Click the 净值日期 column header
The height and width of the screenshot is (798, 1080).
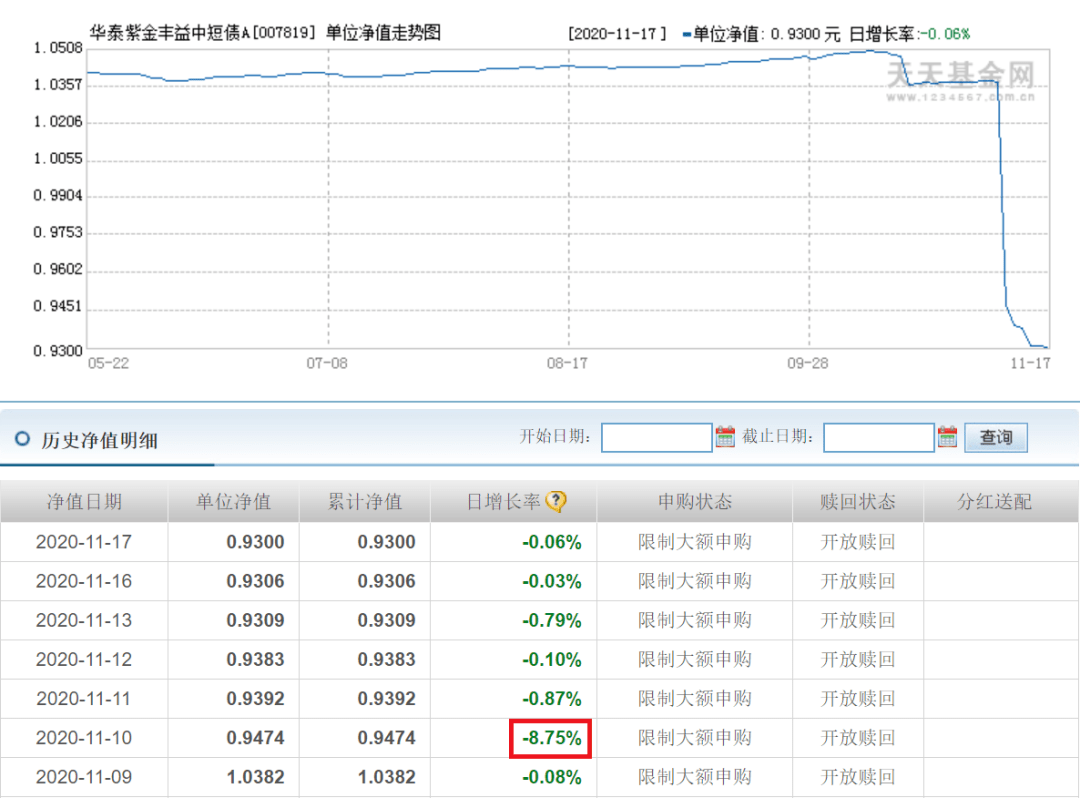click(84, 502)
